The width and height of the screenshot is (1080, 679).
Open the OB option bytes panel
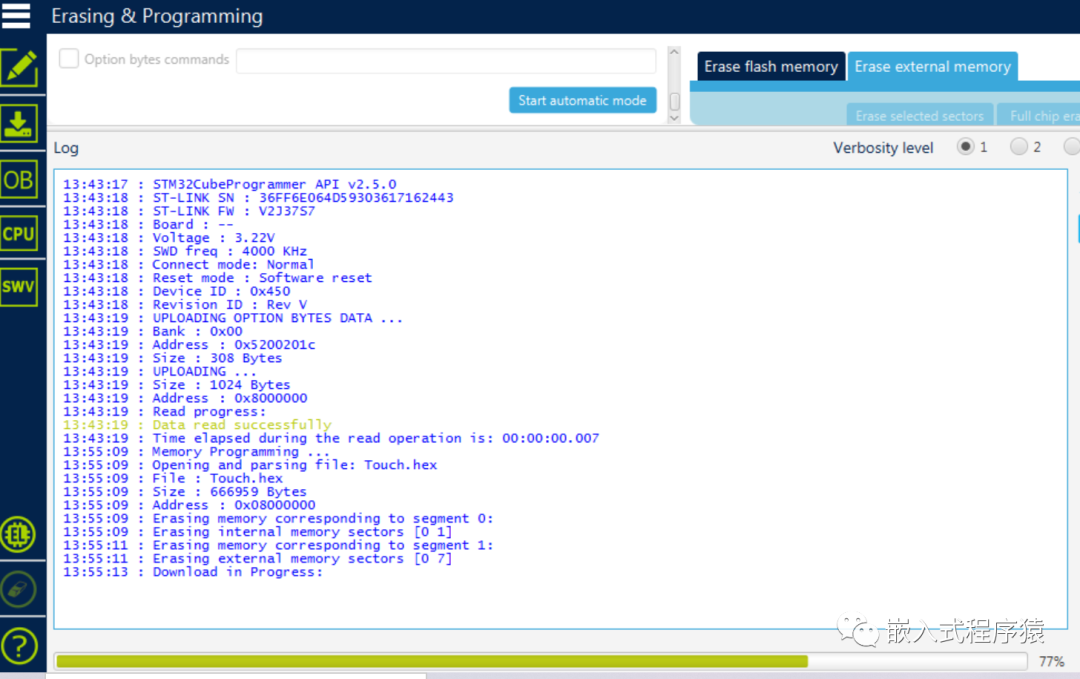20,179
